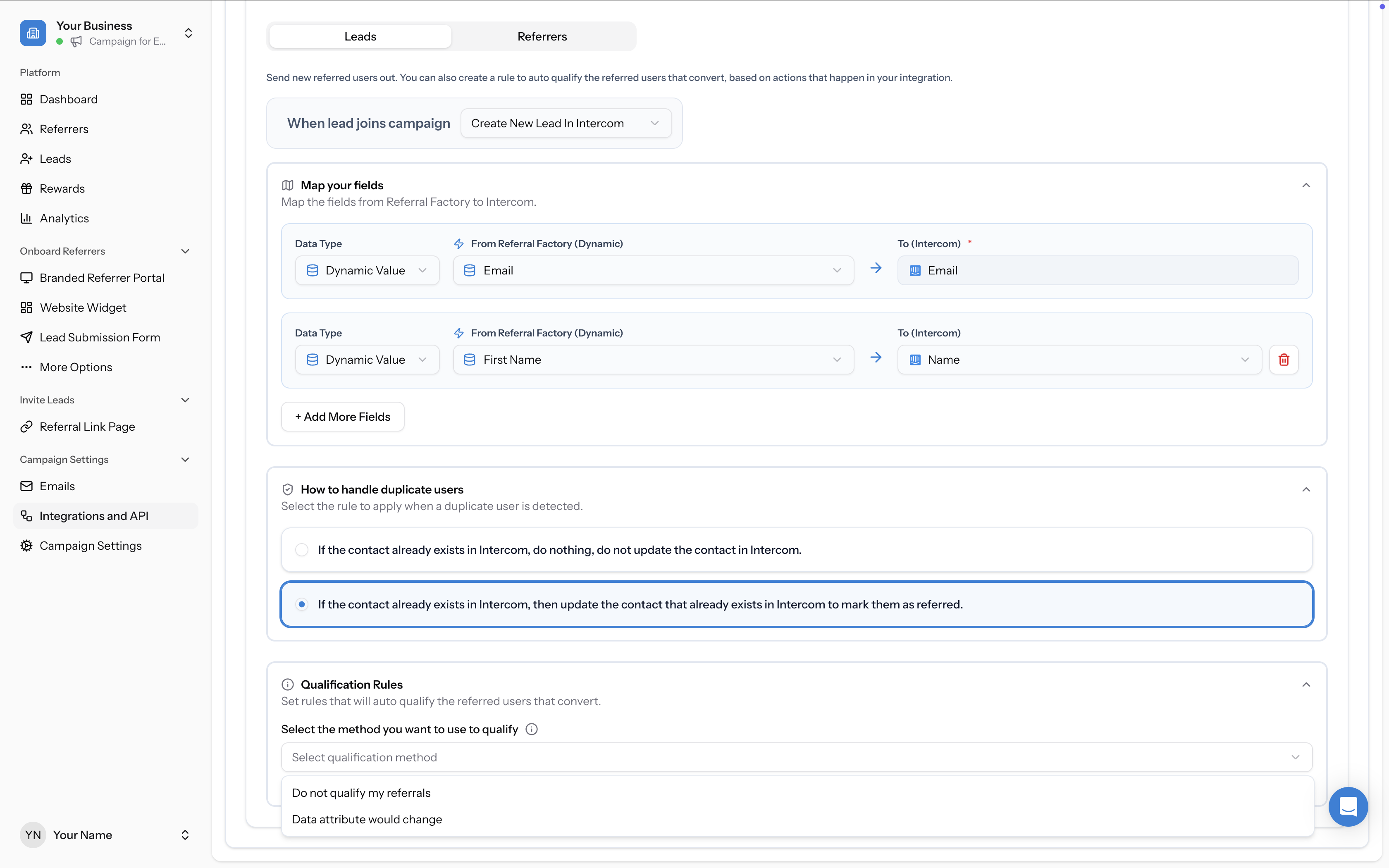Image resolution: width=1389 pixels, height=868 pixels.
Task: Open Branded Referrer Portal monitor icon
Action: pos(26,277)
